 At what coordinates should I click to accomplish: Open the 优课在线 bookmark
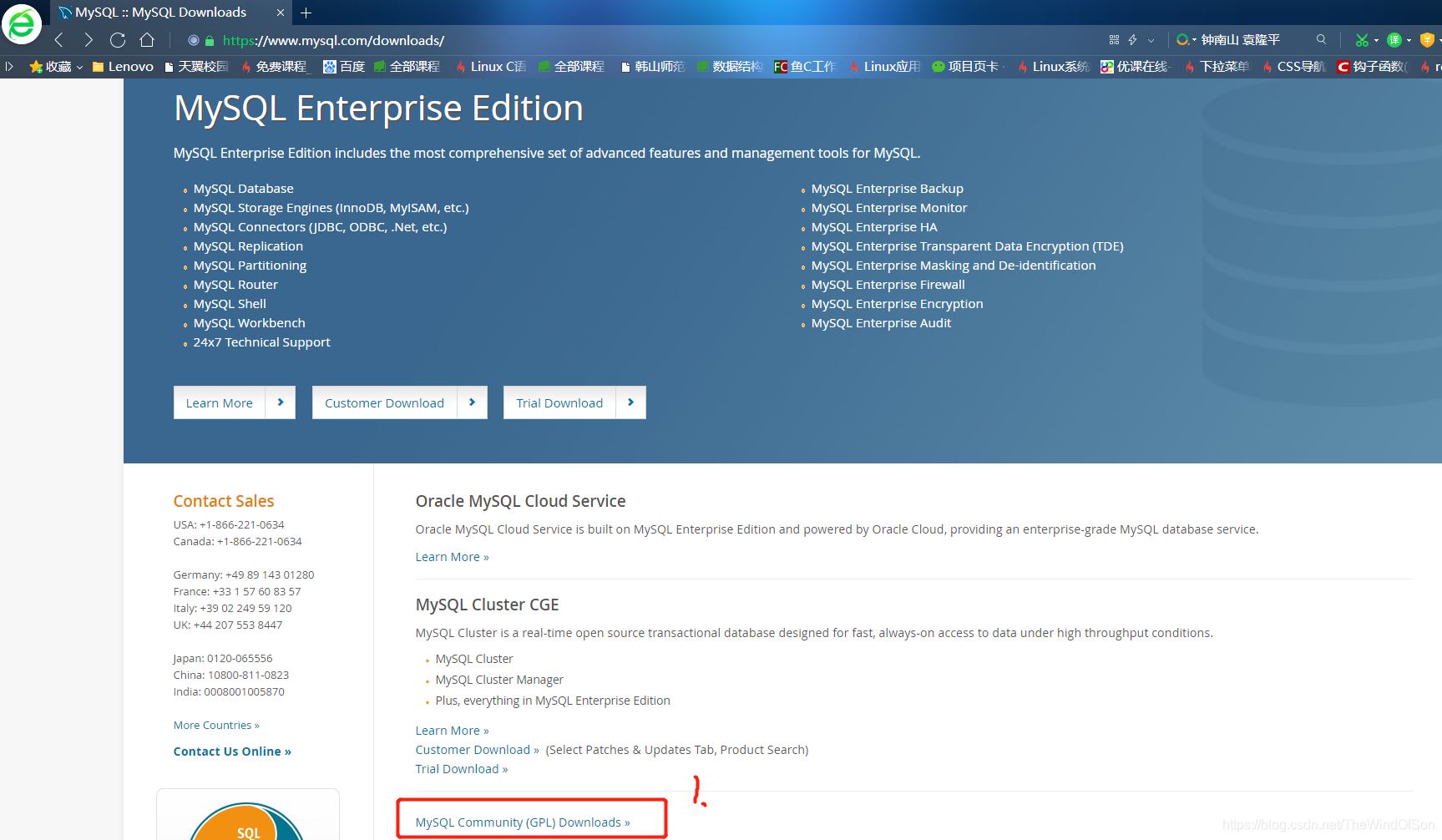click(1134, 66)
